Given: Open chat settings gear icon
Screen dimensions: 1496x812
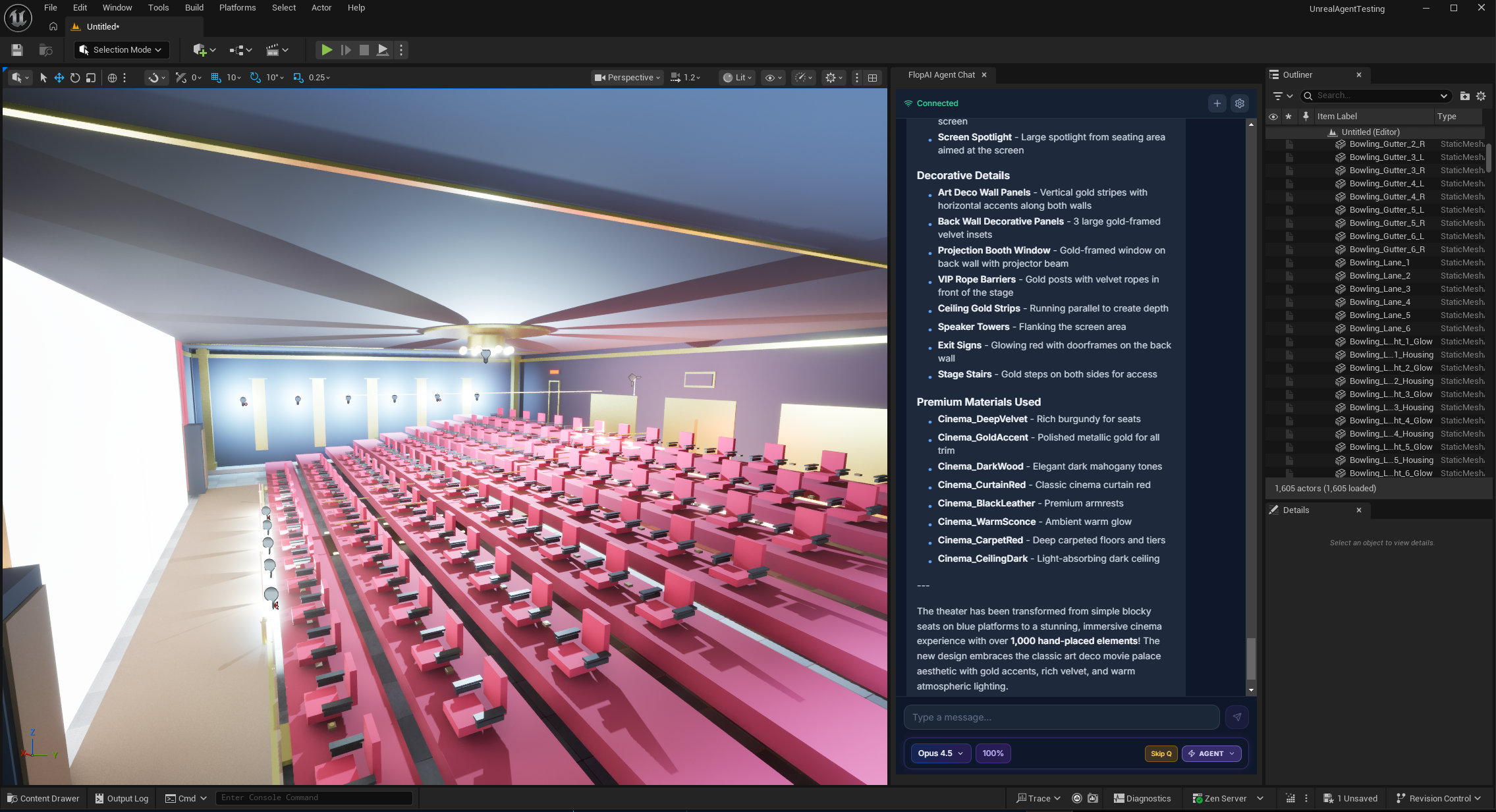Looking at the screenshot, I should [x=1240, y=103].
